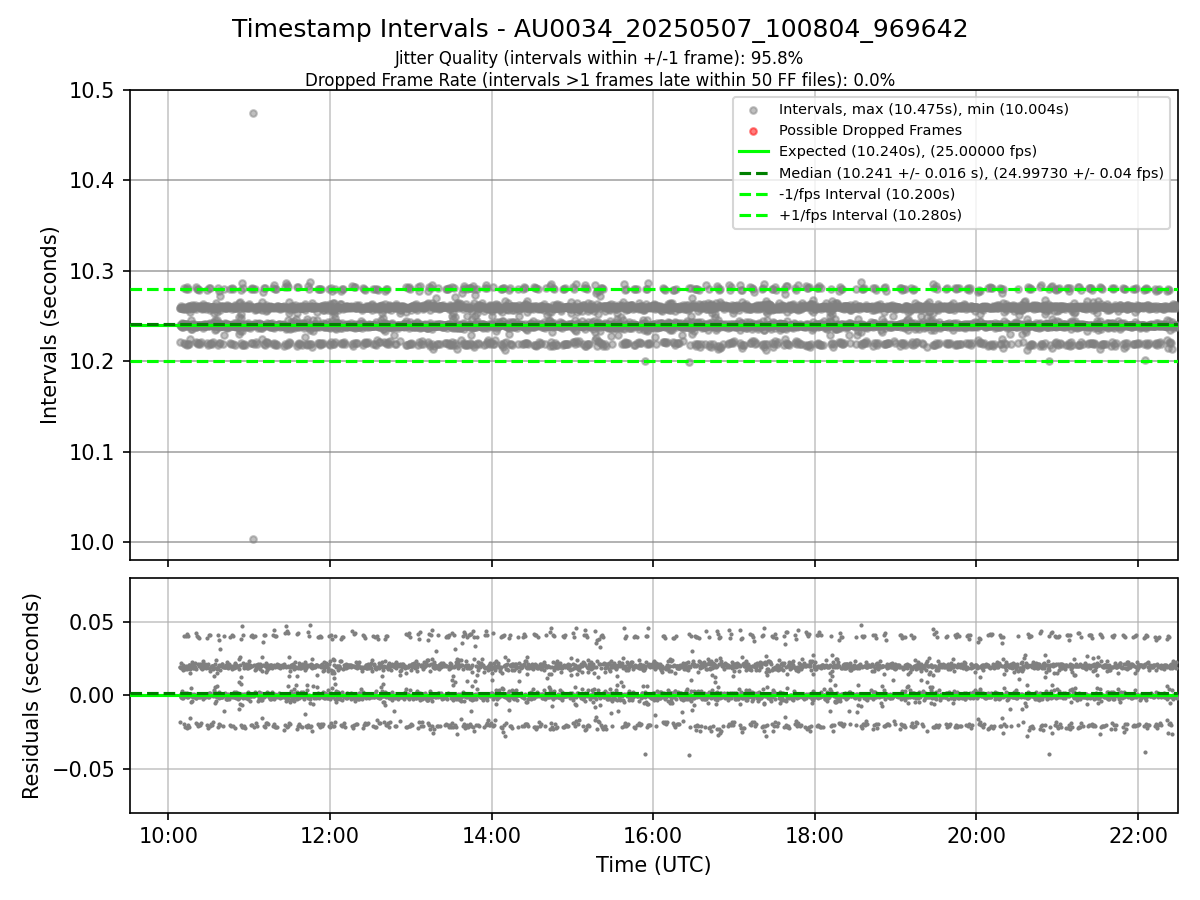
Task: Click the outlier point near 10.475 seconds
Action: pos(253,113)
